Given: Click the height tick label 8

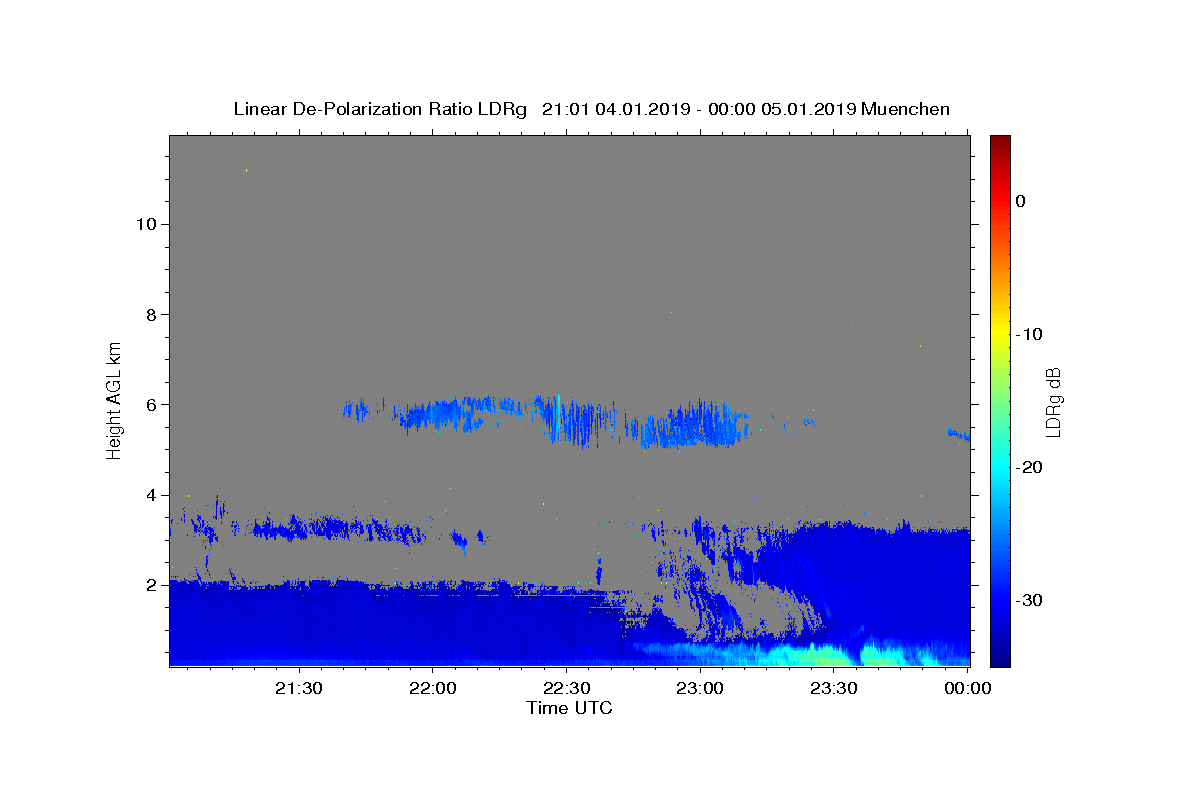Looking at the screenshot, I should pos(152,314).
